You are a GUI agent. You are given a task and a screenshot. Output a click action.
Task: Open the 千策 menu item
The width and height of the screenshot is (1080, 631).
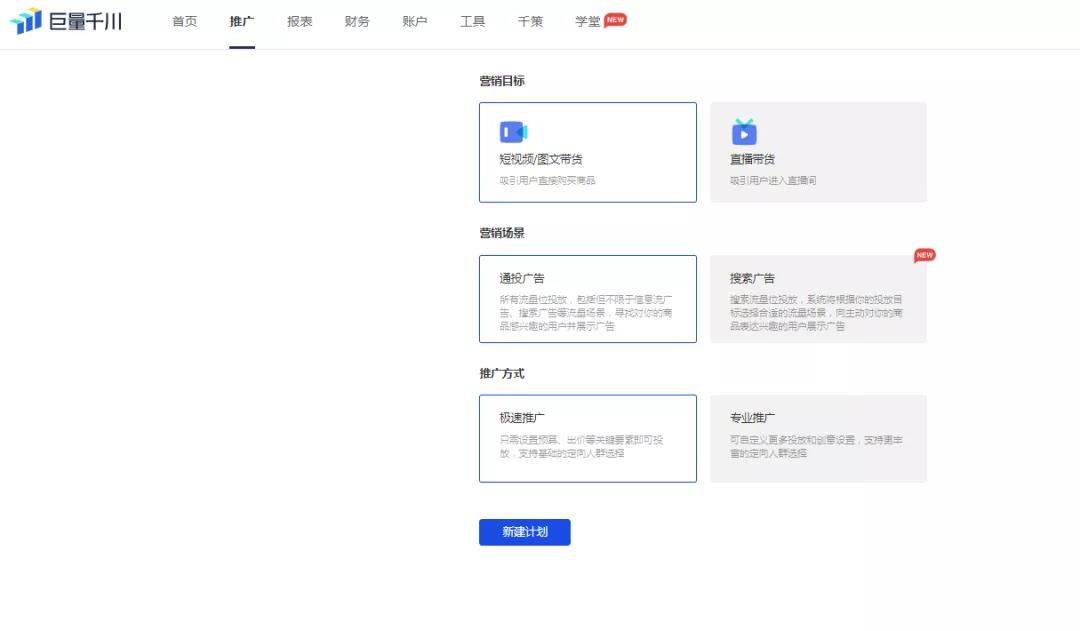tap(531, 22)
